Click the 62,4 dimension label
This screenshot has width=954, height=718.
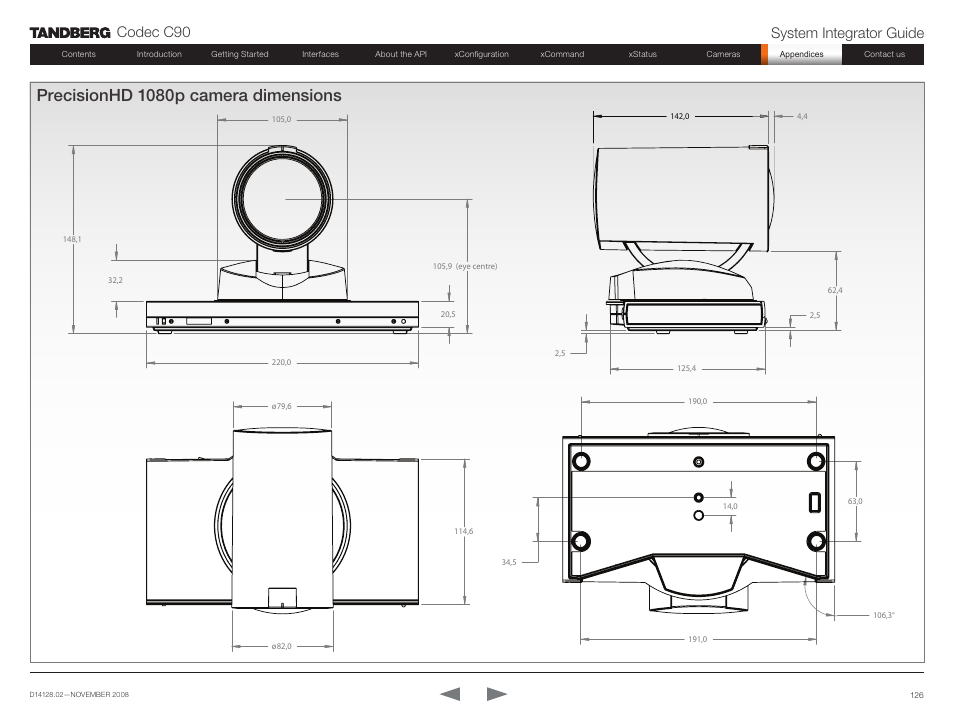(835, 290)
